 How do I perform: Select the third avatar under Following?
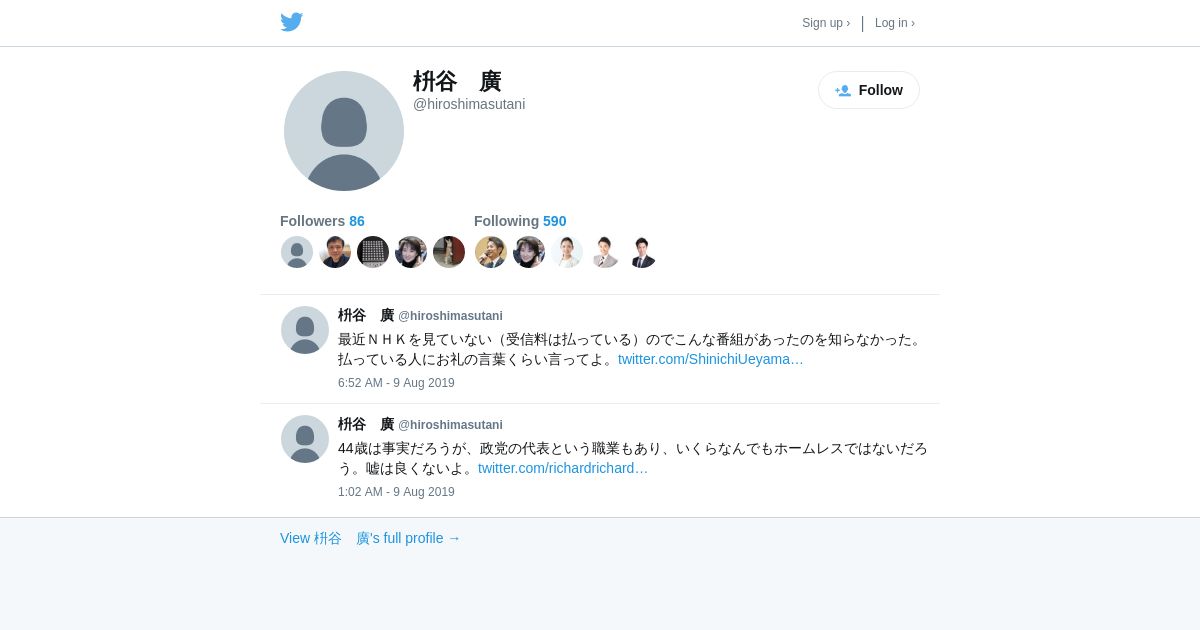click(567, 252)
